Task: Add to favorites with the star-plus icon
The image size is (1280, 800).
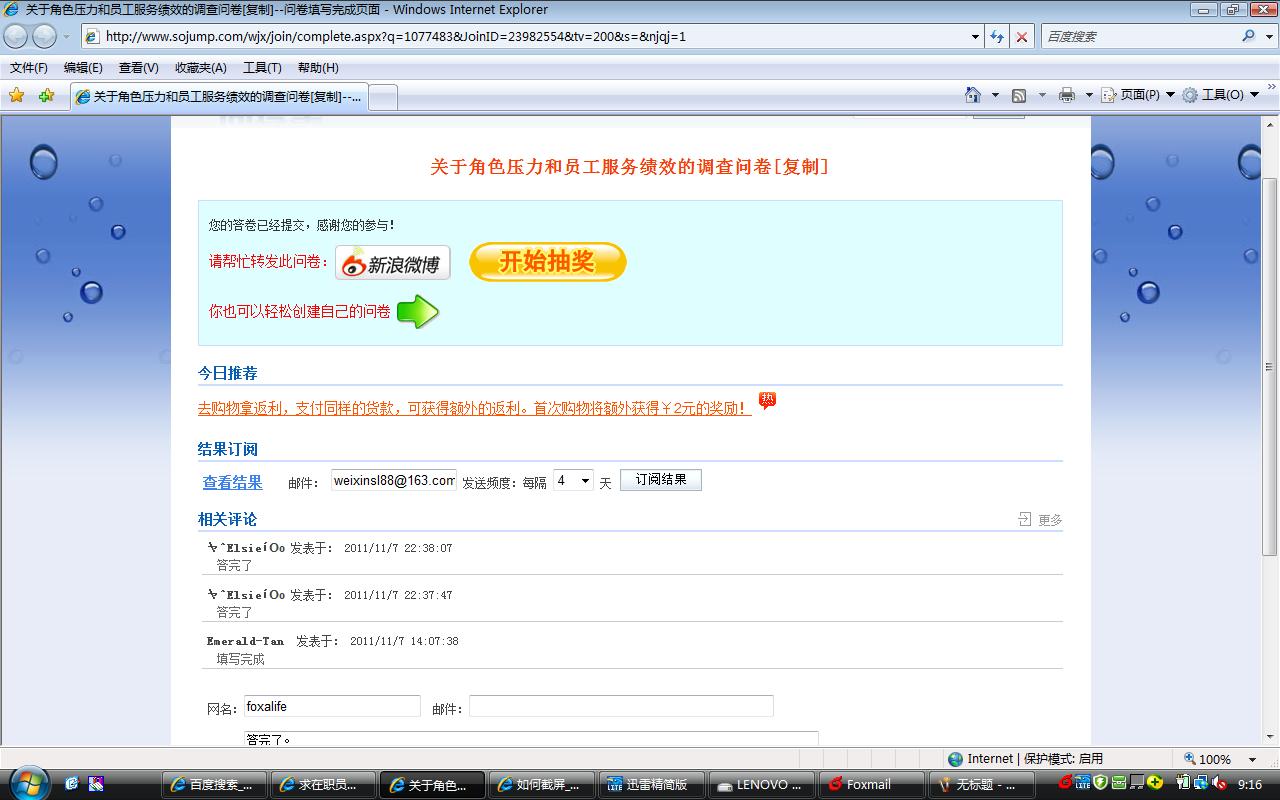Action: (46, 95)
